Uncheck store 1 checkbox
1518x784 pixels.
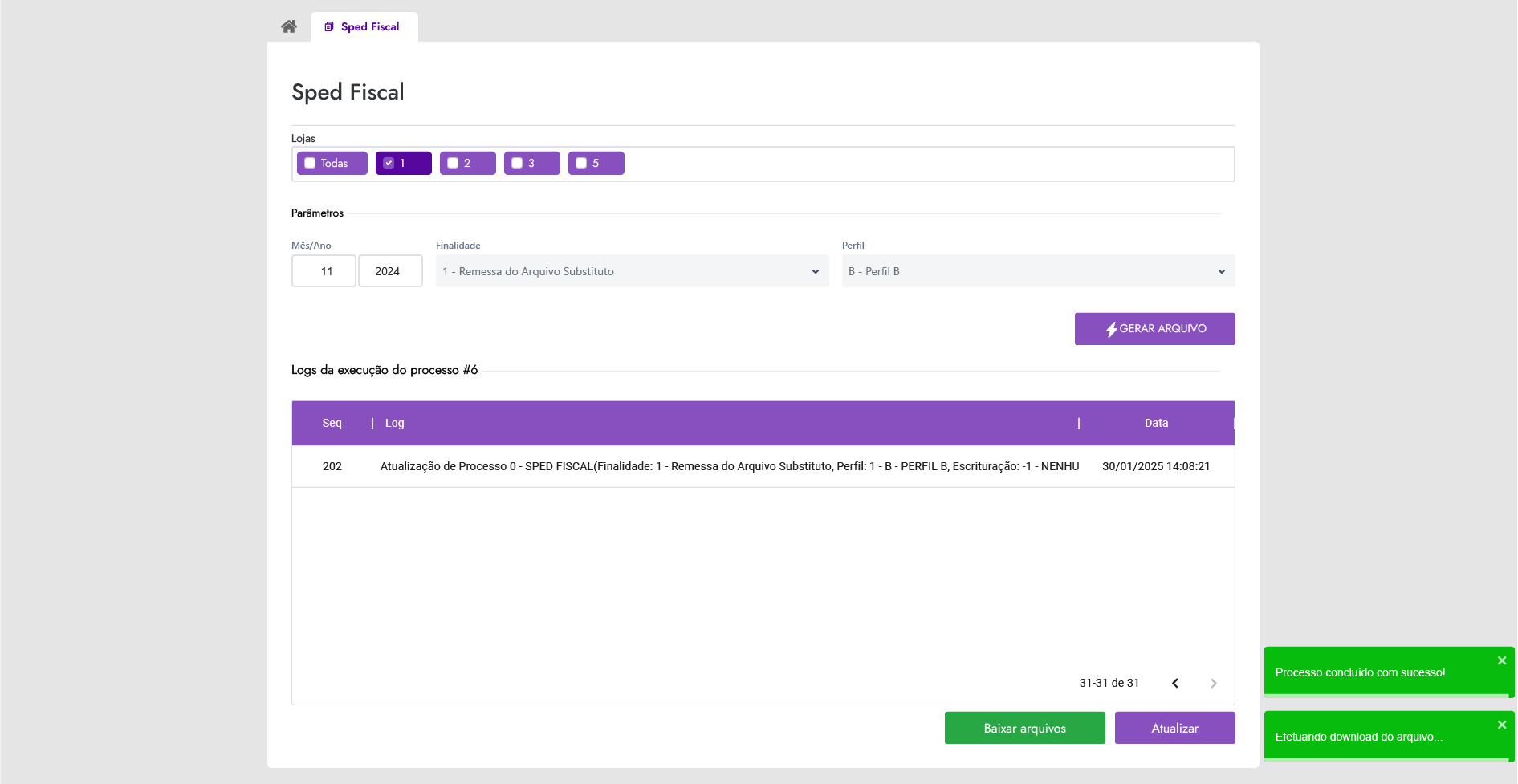coord(389,163)
